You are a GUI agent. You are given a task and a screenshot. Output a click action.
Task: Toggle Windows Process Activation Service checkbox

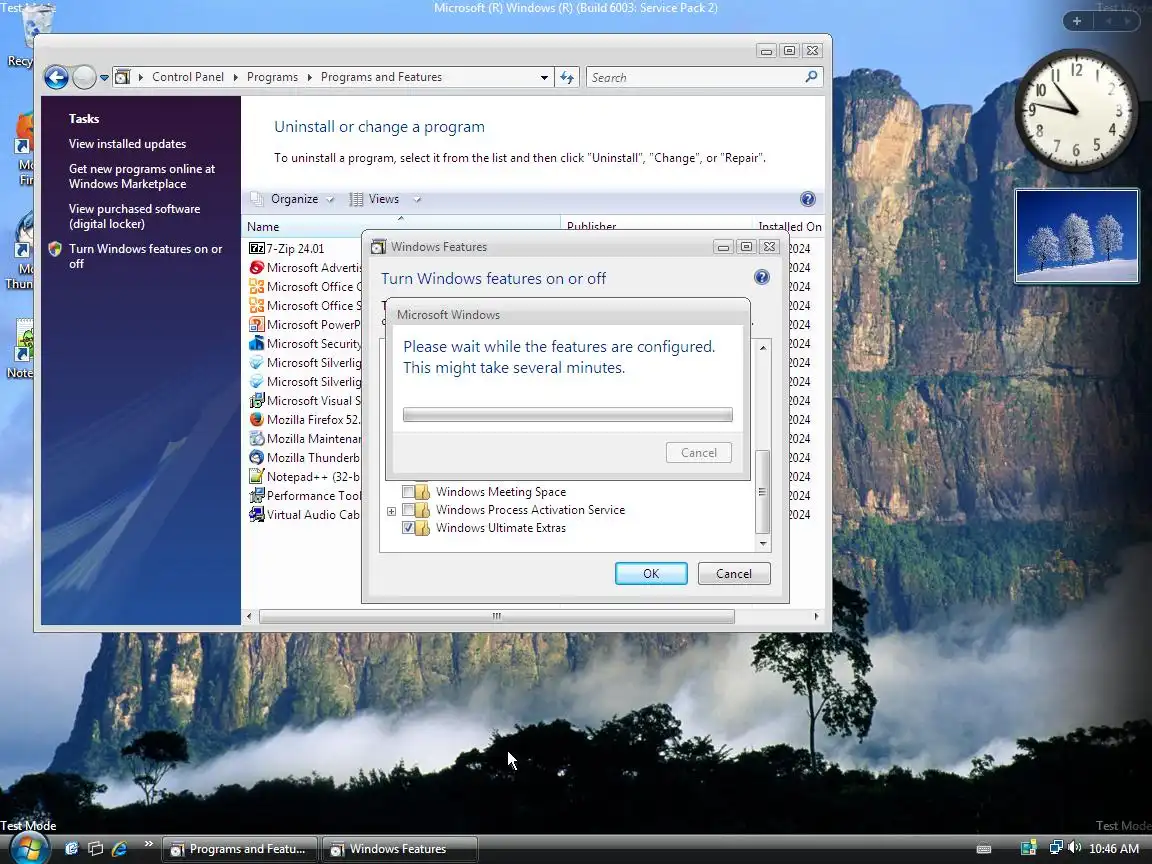click(408, 510)
